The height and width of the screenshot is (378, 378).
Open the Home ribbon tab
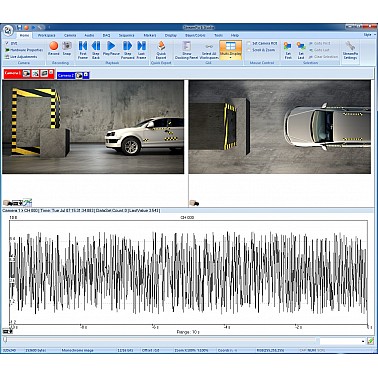point(24,35)
